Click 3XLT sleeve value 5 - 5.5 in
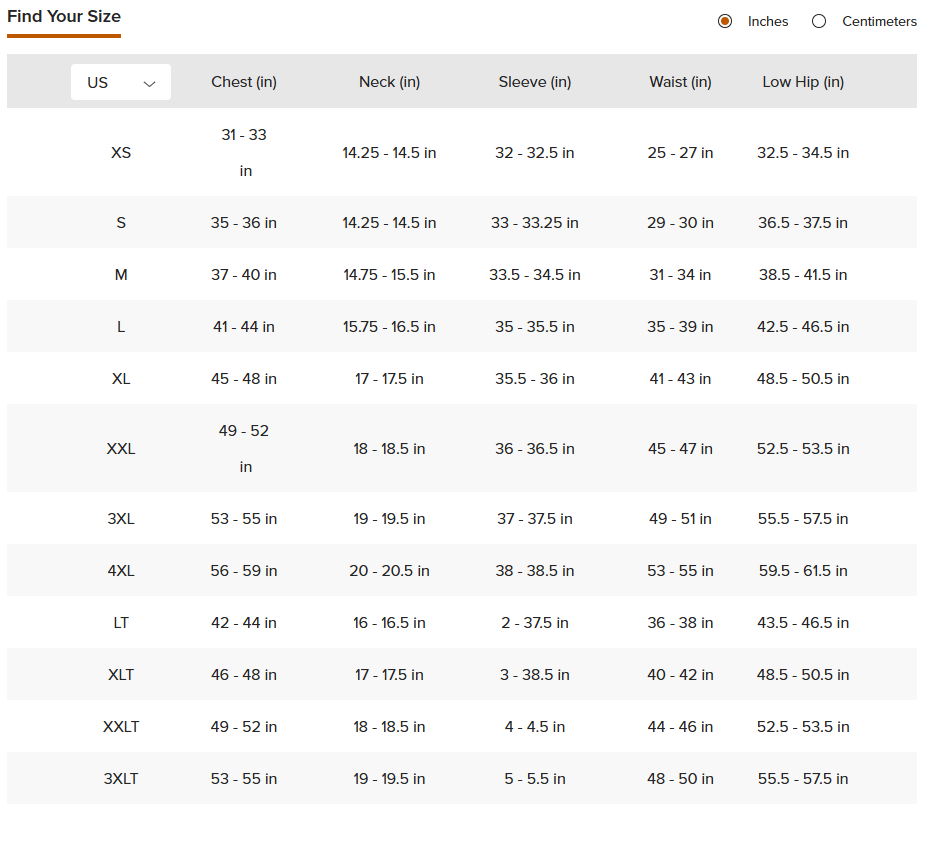The image size is (947, 841). [534, 778]
